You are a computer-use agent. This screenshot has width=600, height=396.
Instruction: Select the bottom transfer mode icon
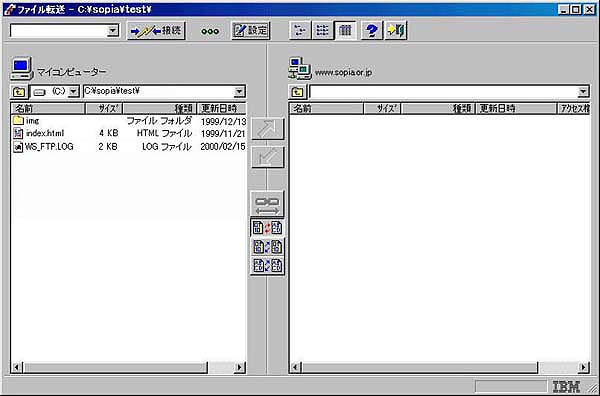click(267, 266)
